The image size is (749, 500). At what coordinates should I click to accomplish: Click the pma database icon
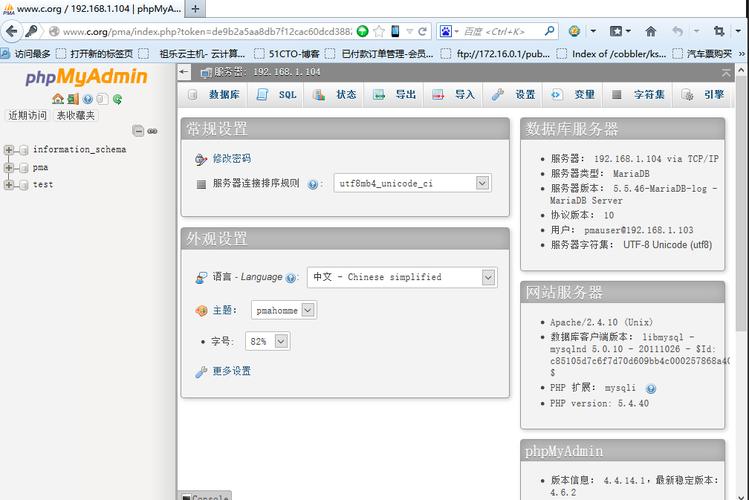click(x=24, y=168)
